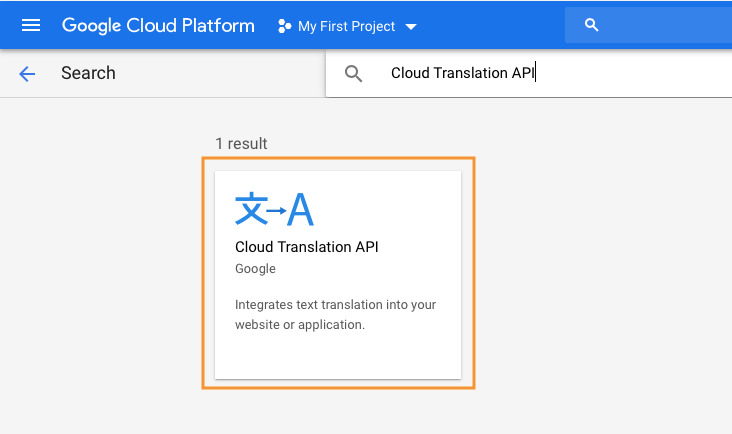Click the 1 result count label

[x=241, y=144]
